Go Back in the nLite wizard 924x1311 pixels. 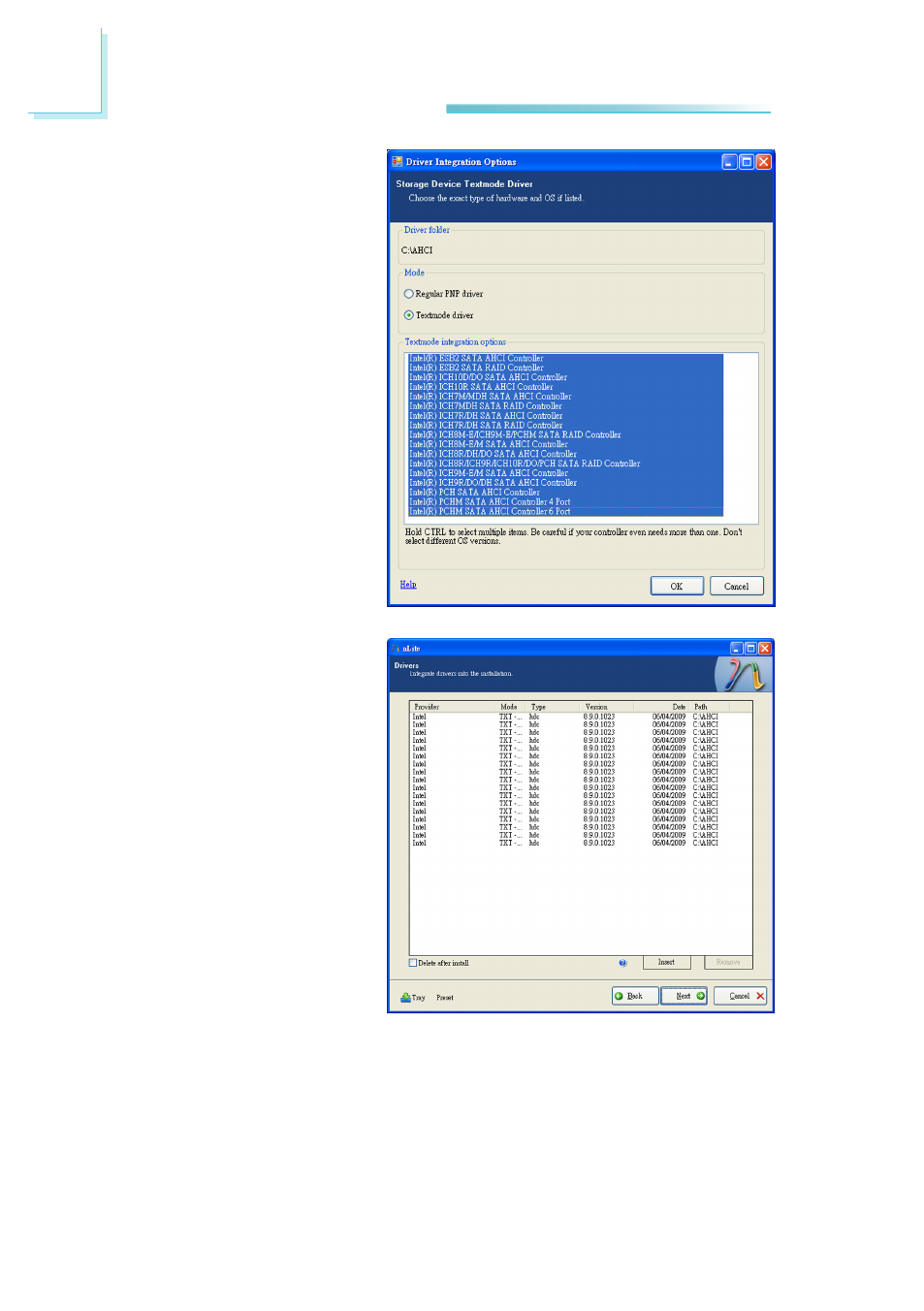(x=635, y=996)
